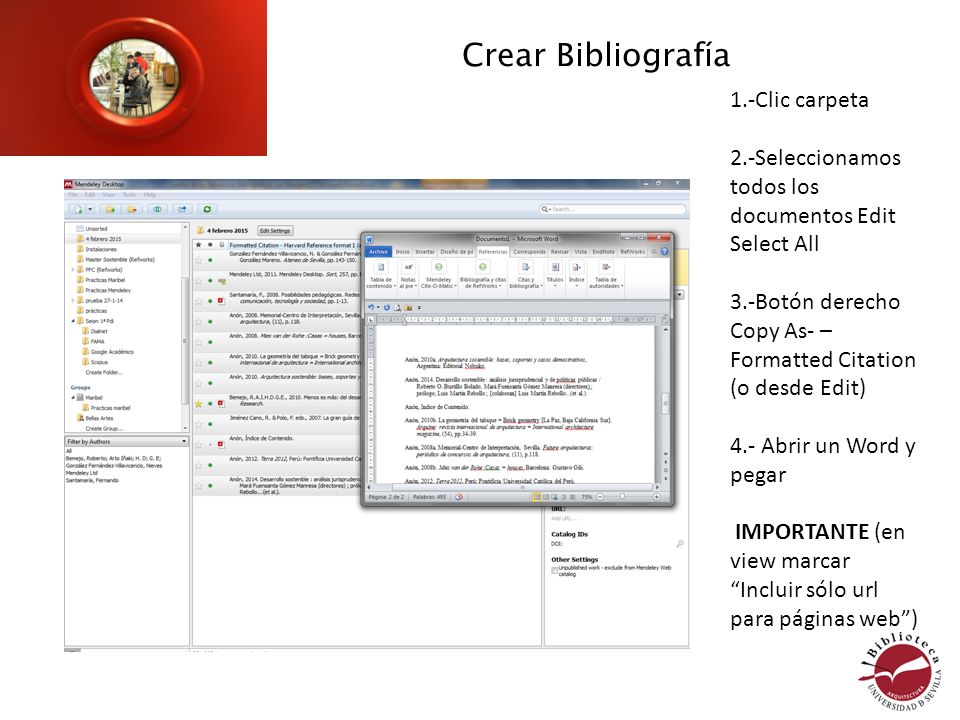This screenshot has height=720, width=960.
Task: Toggle favorite star for Jiménez Cano 2007 row
Action: tap(198, 424)
